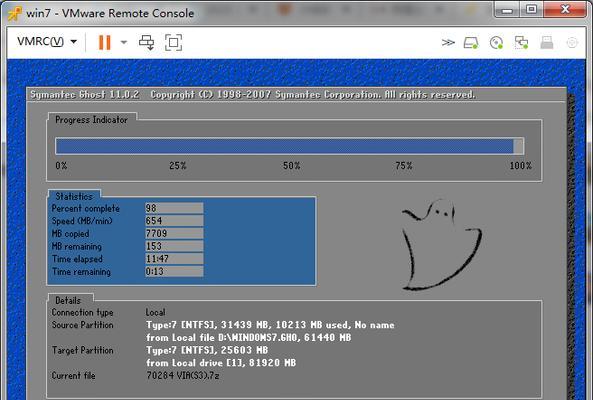Screen dimensions: 593x400
Task: Click the Symantec Ghost 11.0.2 copyright header
Action: [x=252, y=95]
